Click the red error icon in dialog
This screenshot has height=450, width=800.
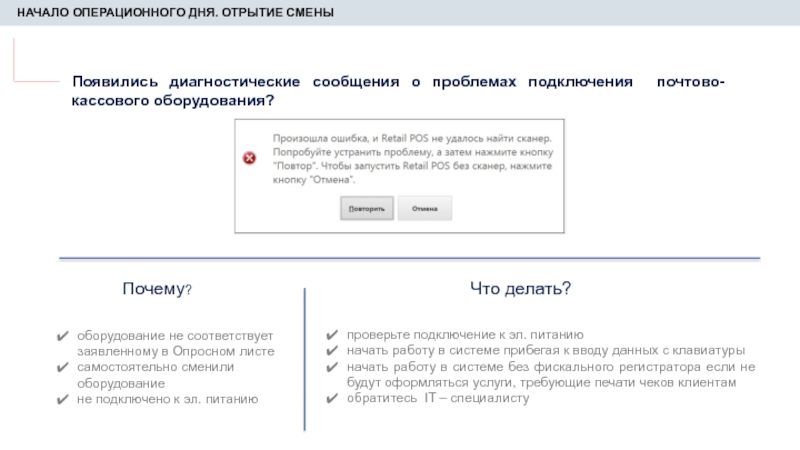click(x=249, y=158)
